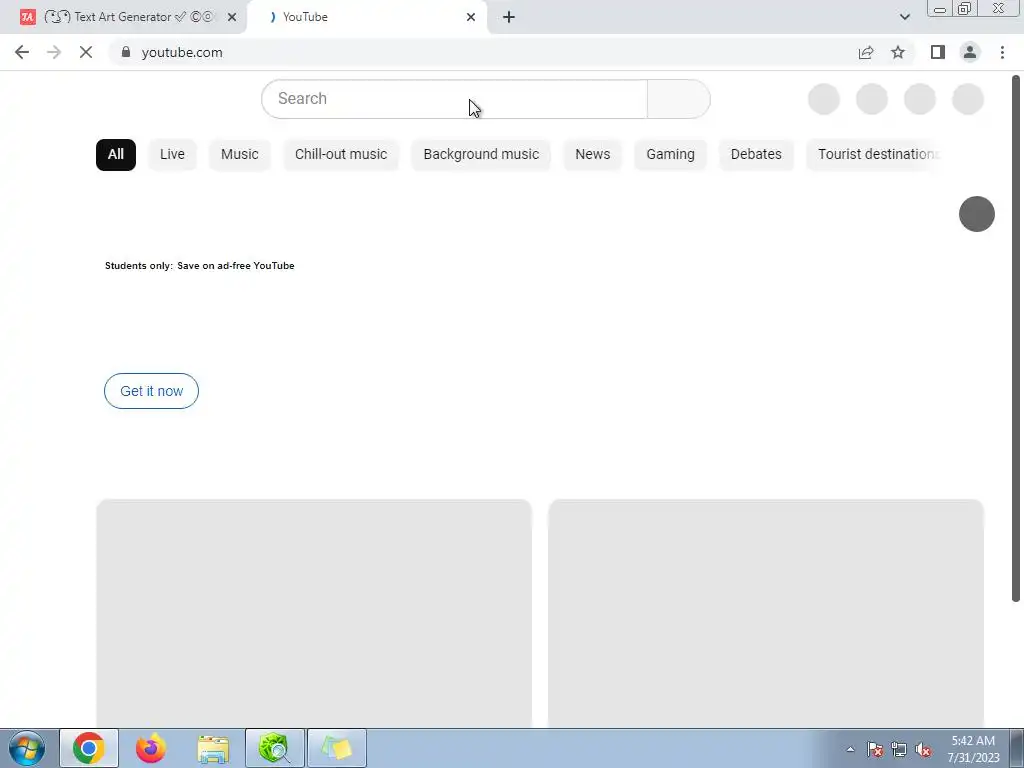
Task: Filter videos by News
Action: [593, 155]
